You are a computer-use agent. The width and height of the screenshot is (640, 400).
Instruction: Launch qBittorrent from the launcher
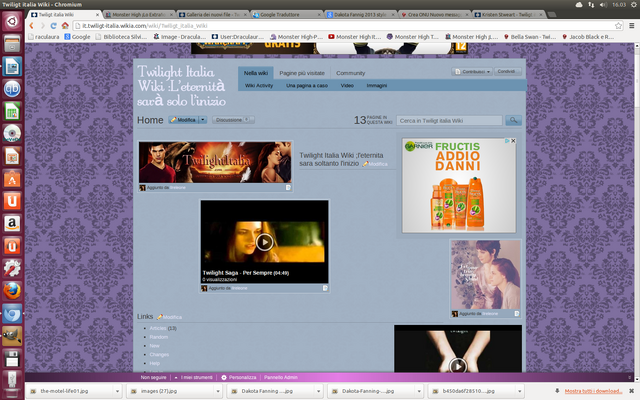pyautogui.click(x=12, y=89)
